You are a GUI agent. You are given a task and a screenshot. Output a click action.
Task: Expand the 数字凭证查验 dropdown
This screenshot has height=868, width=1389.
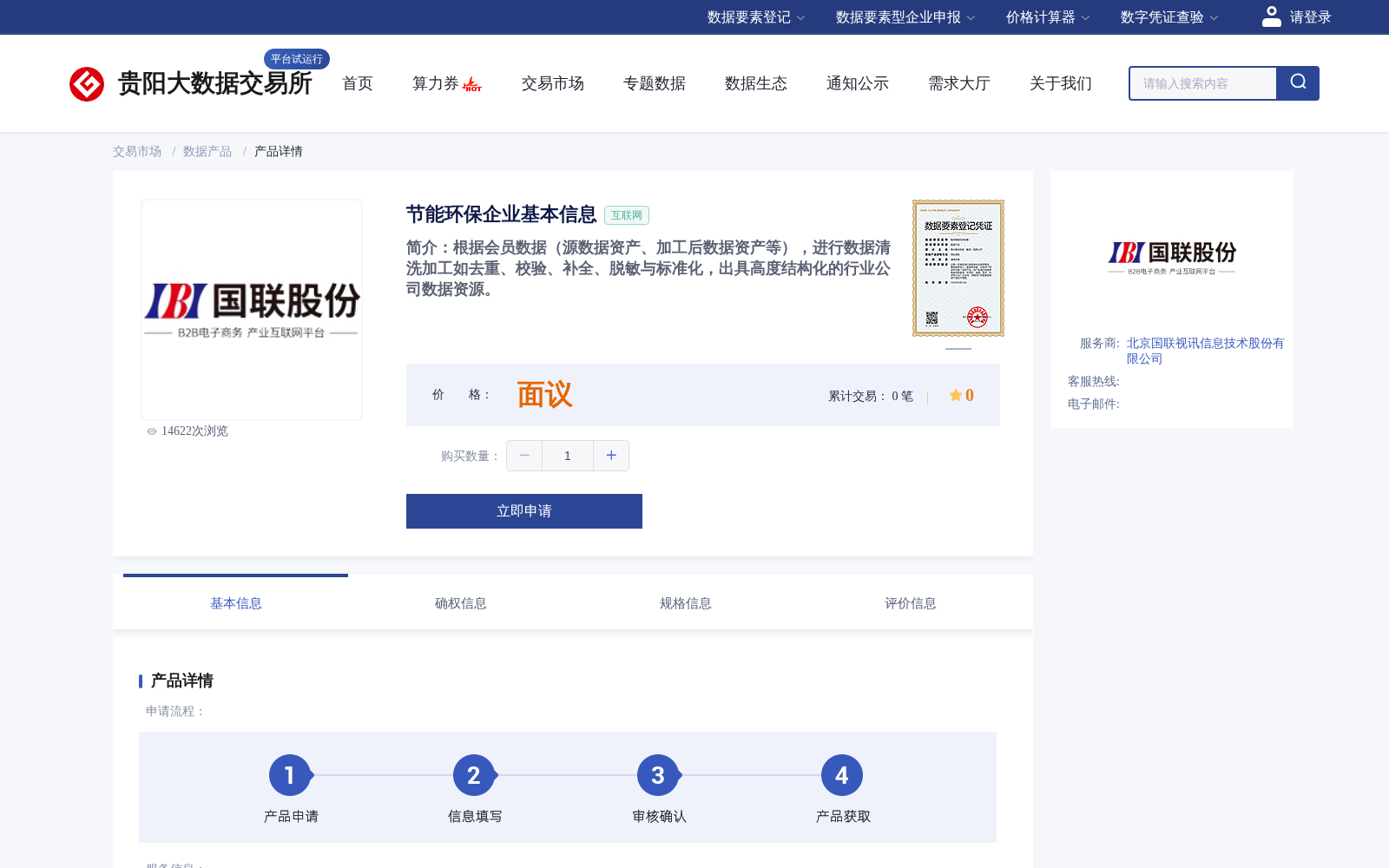[1169, 17]
